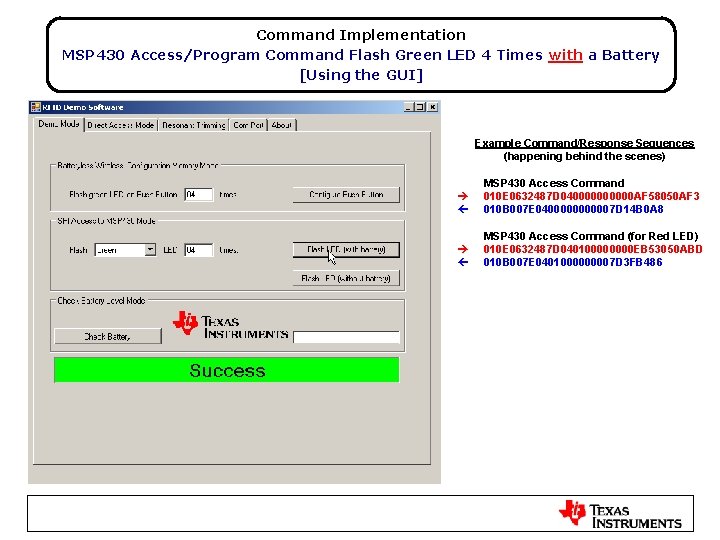Expand the LED color dropdown arrow
The height and width of the screenshot is (540, 720).
[x=150, y=250]
